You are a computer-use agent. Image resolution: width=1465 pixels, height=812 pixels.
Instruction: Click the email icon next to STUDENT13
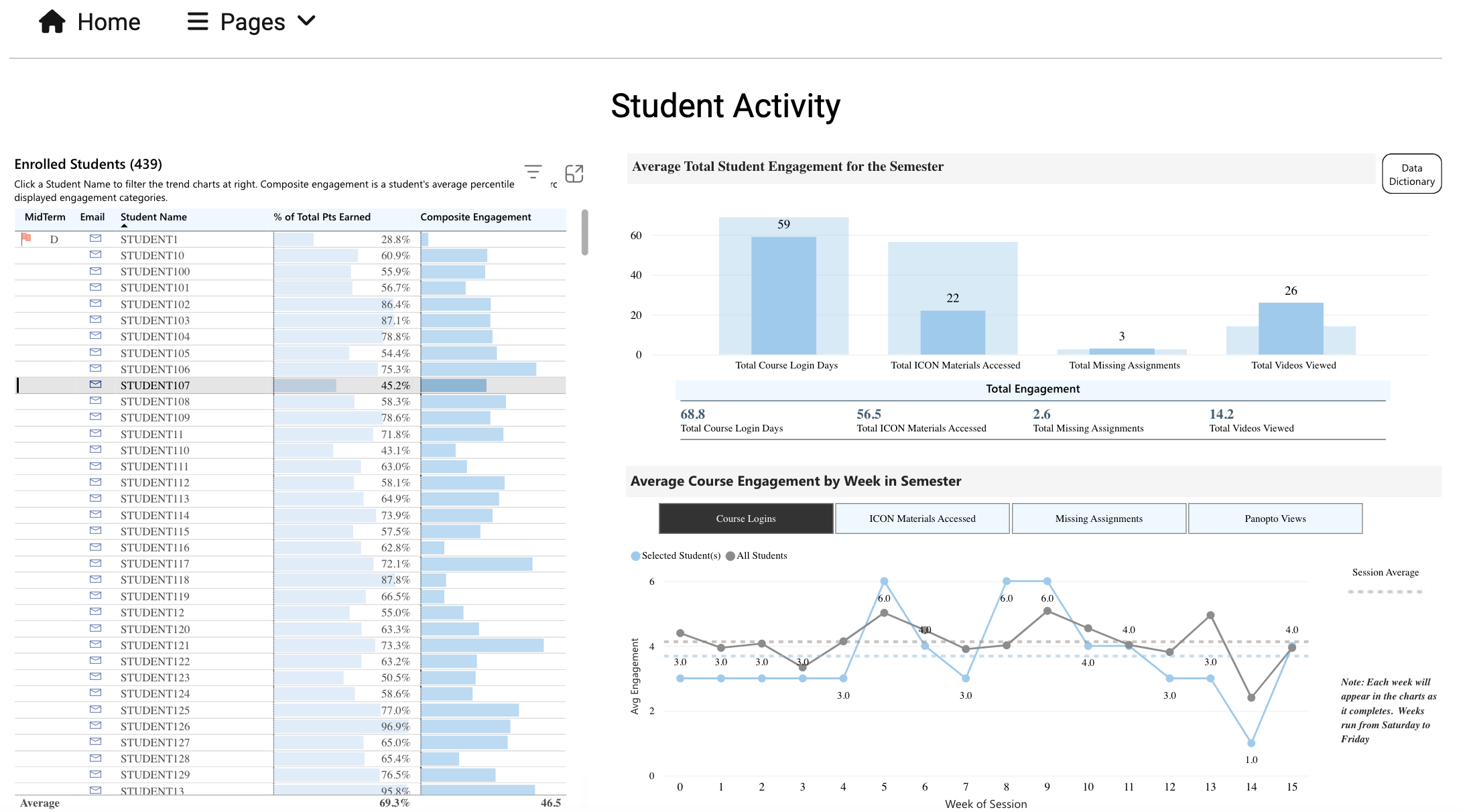coord(94,790)
